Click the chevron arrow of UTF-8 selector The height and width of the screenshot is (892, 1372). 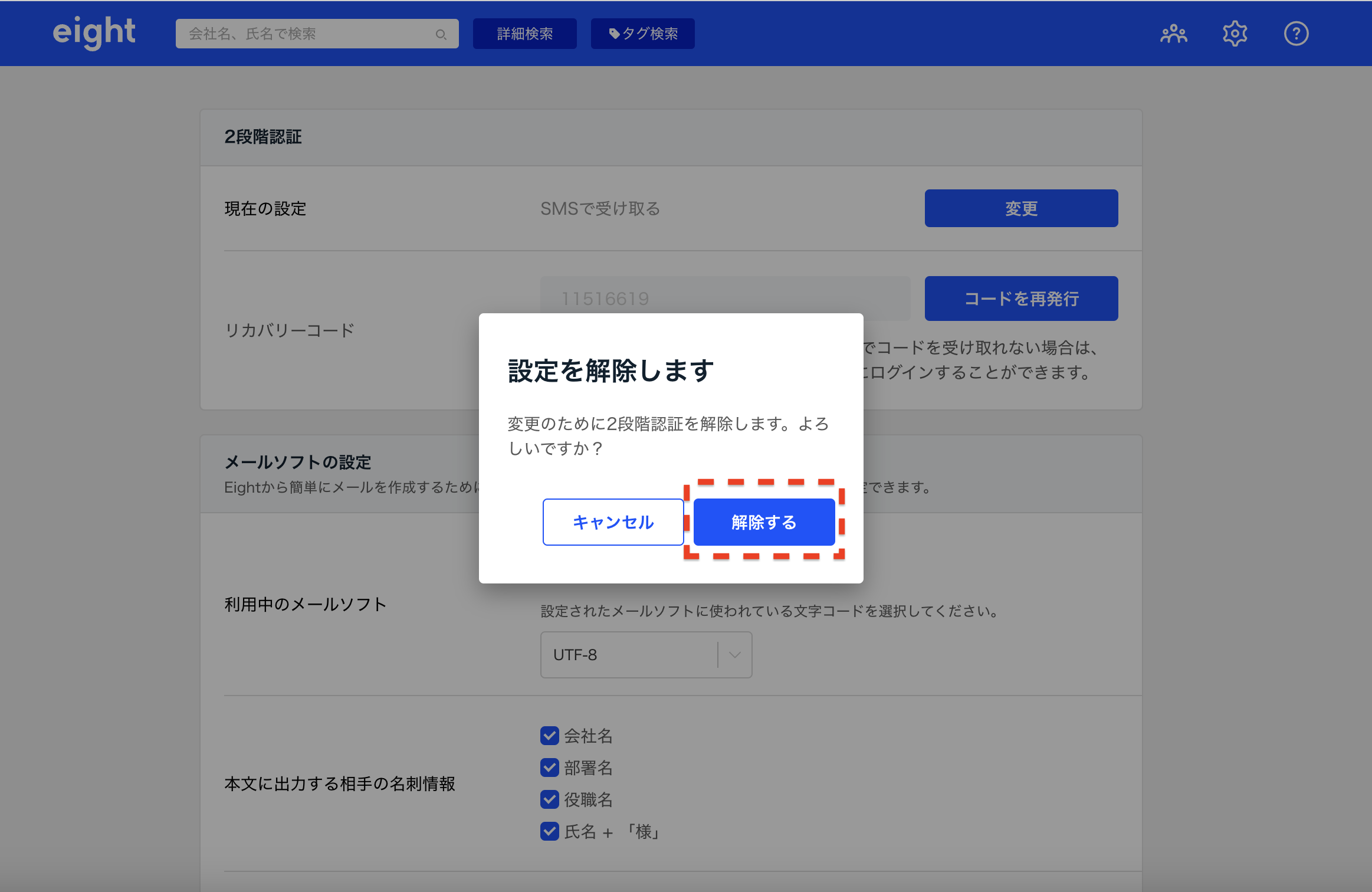click(735, 655)
